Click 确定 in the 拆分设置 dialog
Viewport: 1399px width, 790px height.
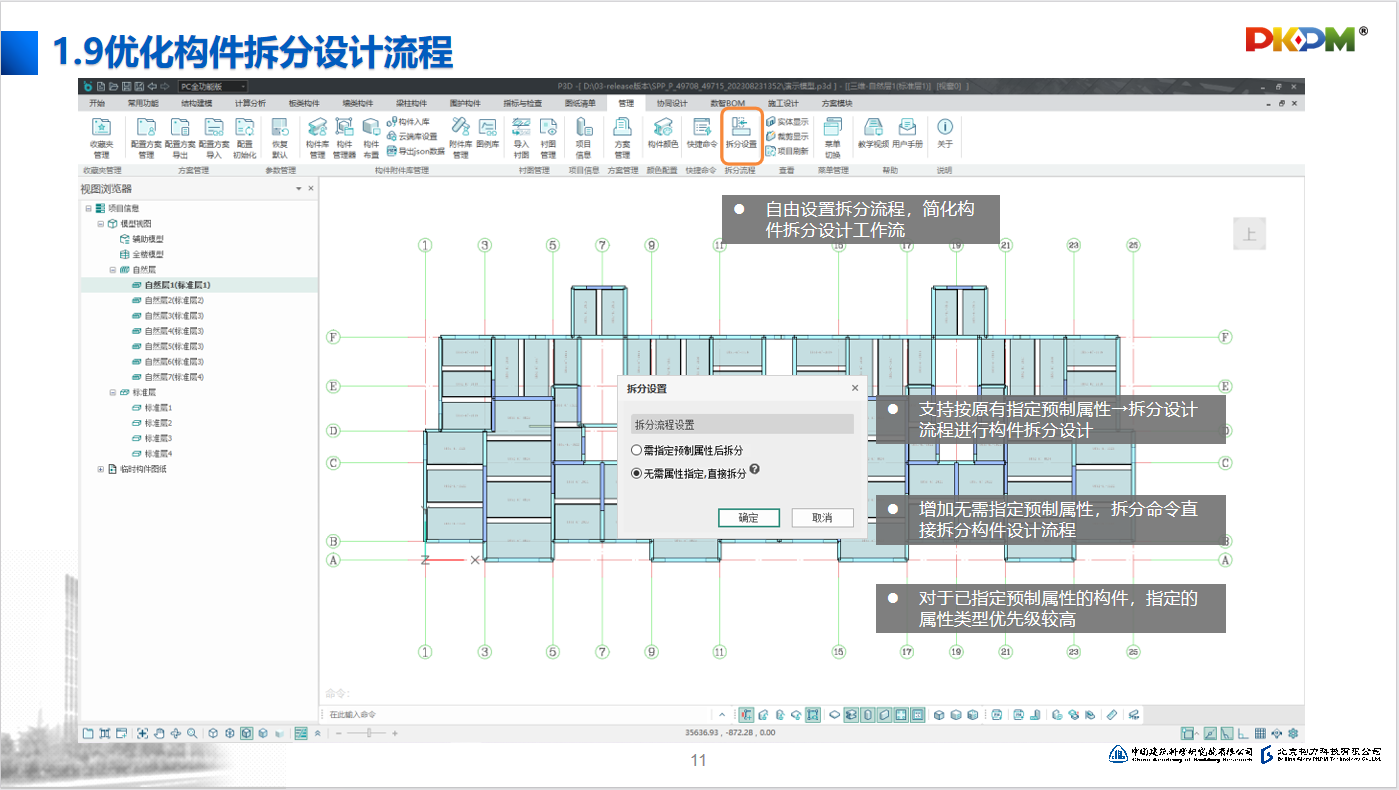click(748, 518)
